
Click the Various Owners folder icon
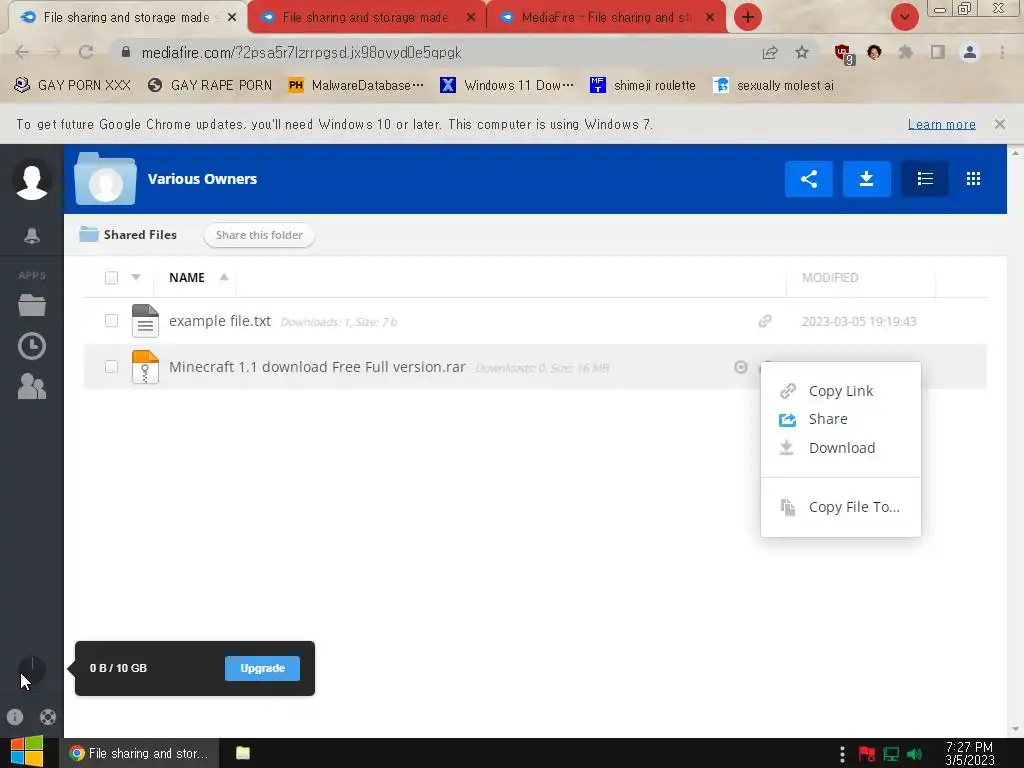click(105, 179)
